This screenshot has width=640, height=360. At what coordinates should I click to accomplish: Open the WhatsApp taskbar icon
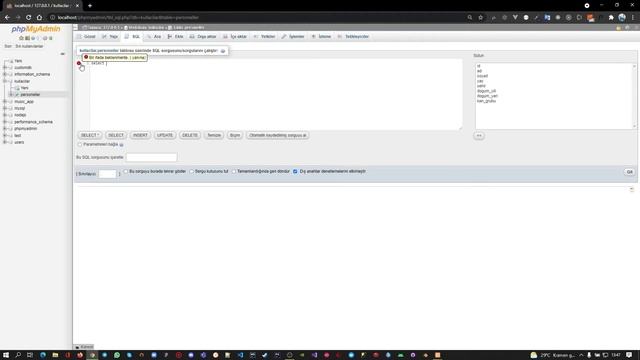(x=117, y=355)
